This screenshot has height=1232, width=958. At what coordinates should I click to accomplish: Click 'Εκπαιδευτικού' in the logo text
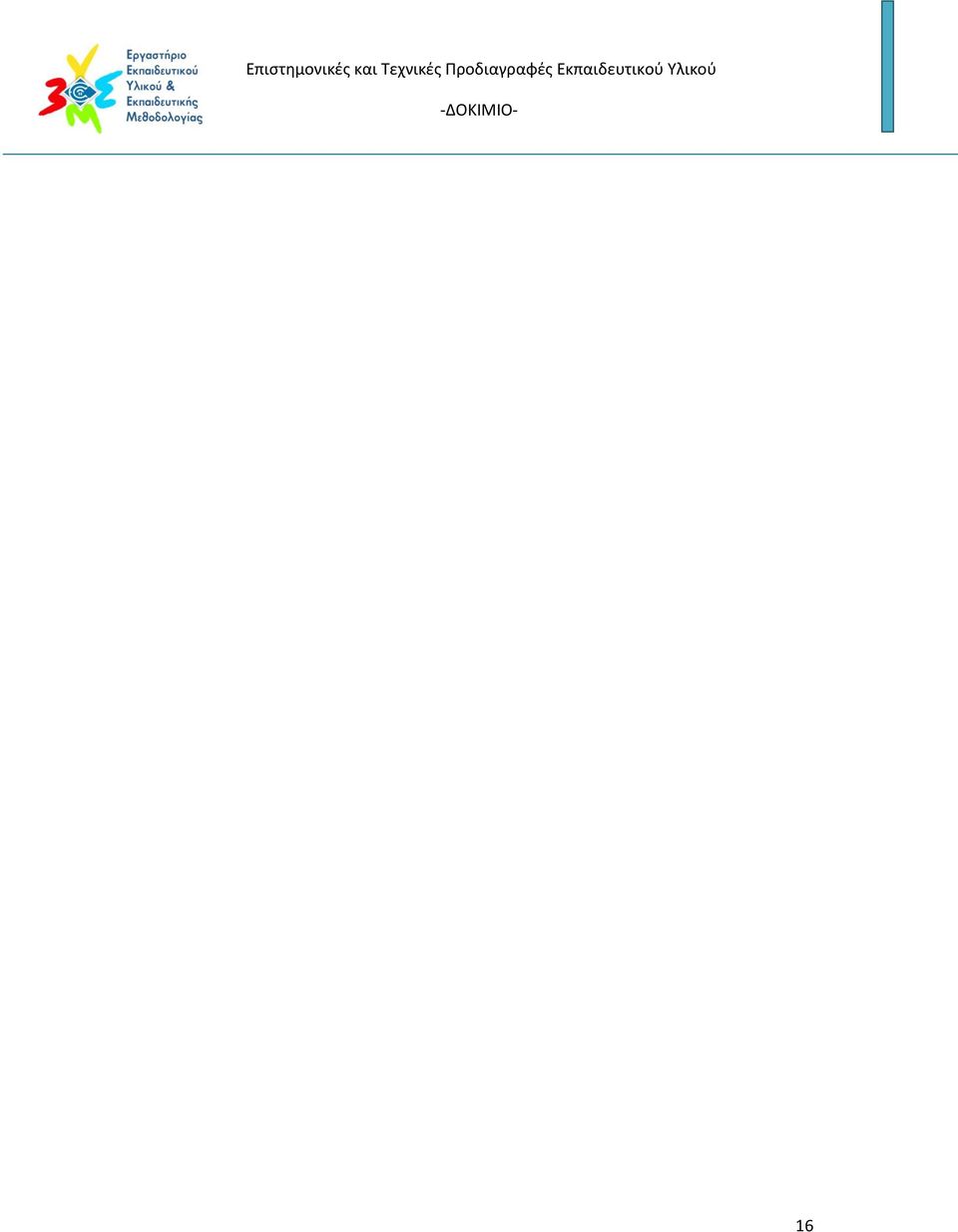(162, 71)
